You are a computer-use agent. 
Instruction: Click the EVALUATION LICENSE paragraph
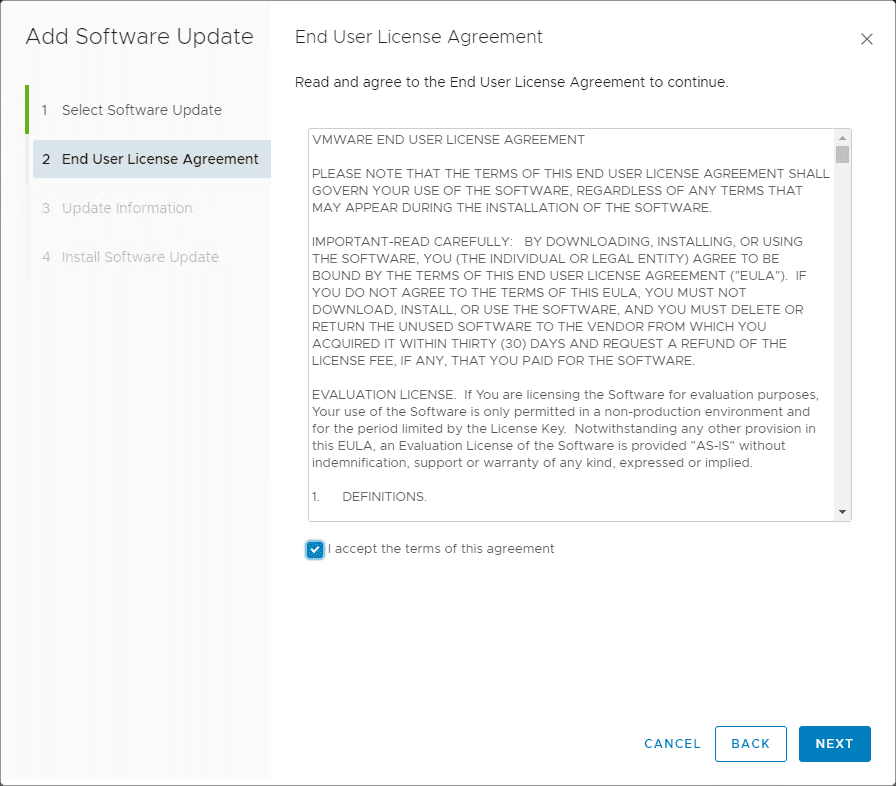(565, 427)
